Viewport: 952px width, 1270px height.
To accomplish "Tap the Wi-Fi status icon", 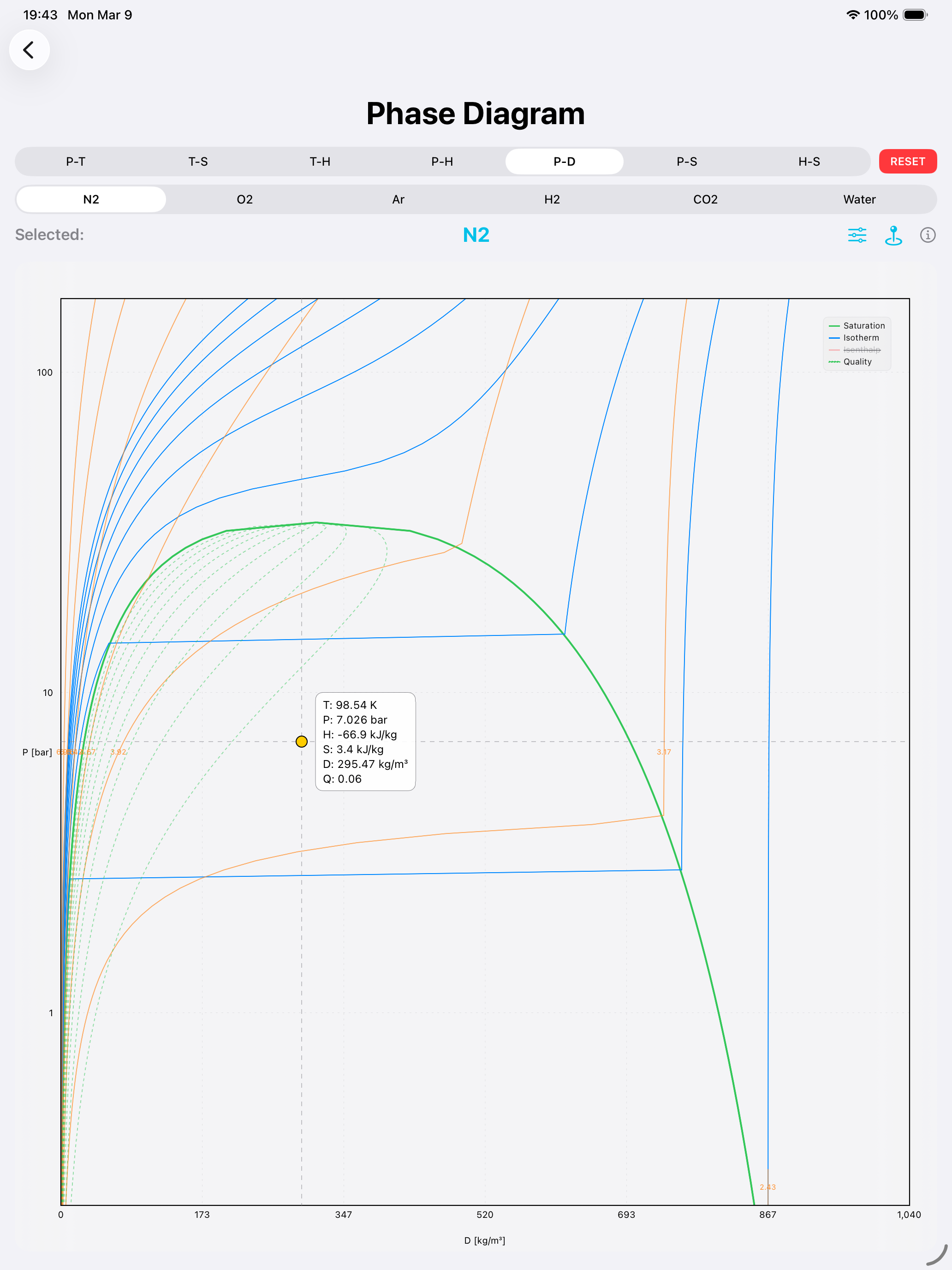I will tap(853, 15).
